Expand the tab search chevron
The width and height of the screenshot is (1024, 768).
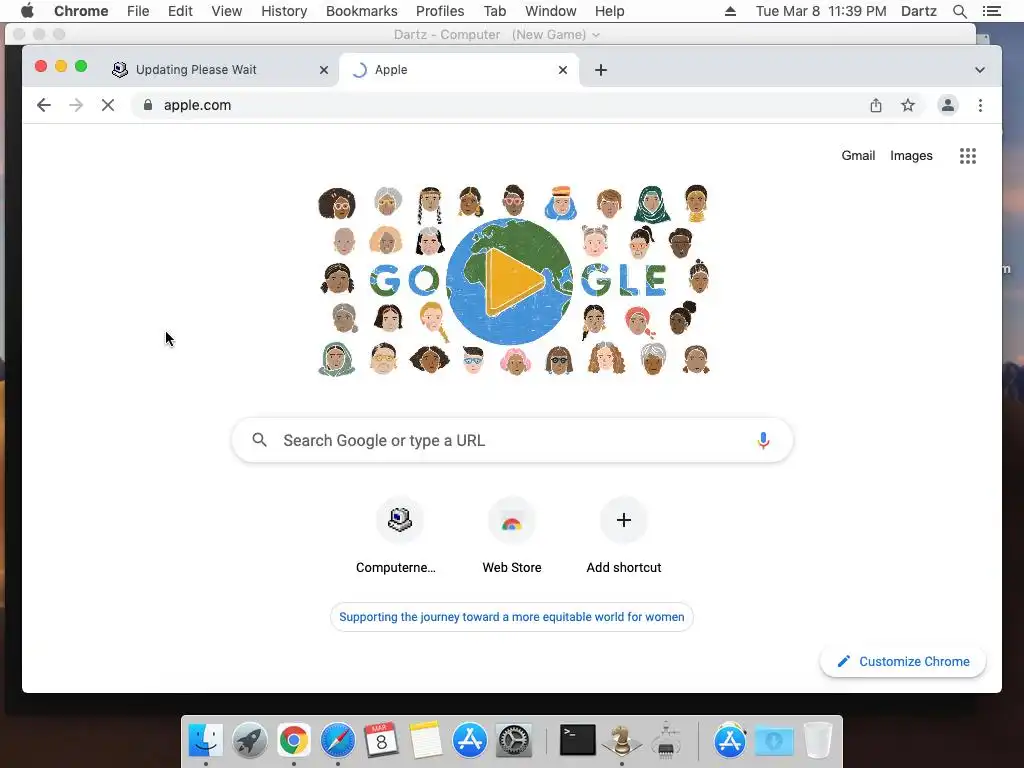click(x=980, y=70)
